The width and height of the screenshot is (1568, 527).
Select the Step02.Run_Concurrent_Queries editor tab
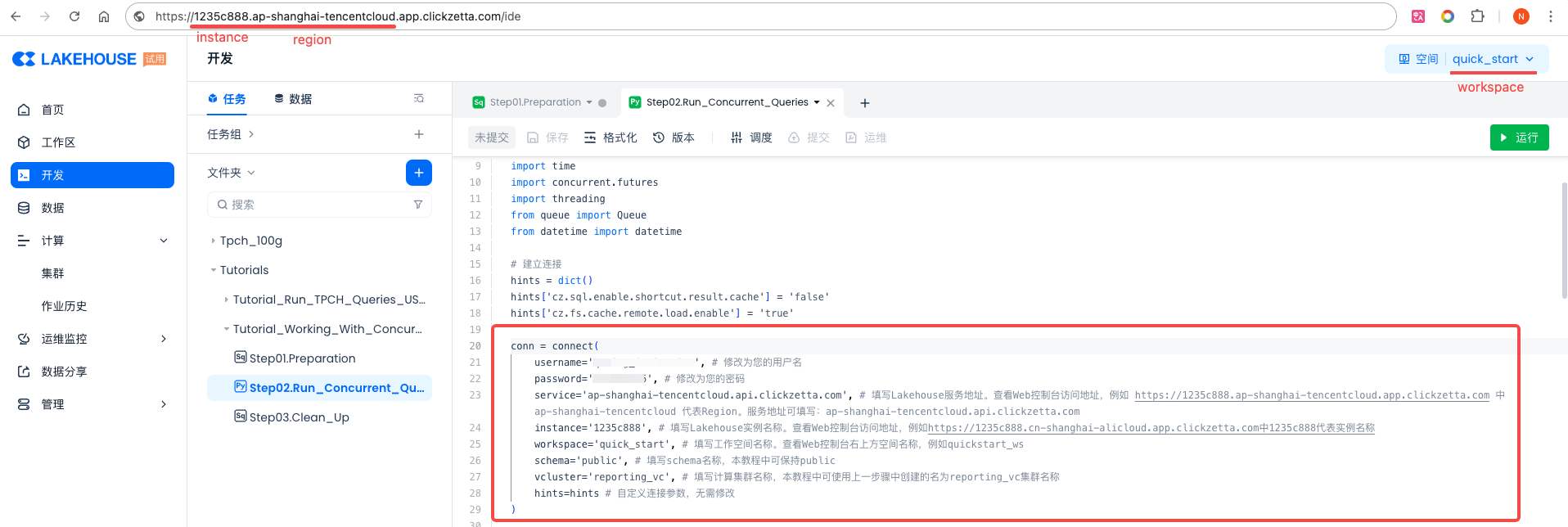[x=727, y=102]
